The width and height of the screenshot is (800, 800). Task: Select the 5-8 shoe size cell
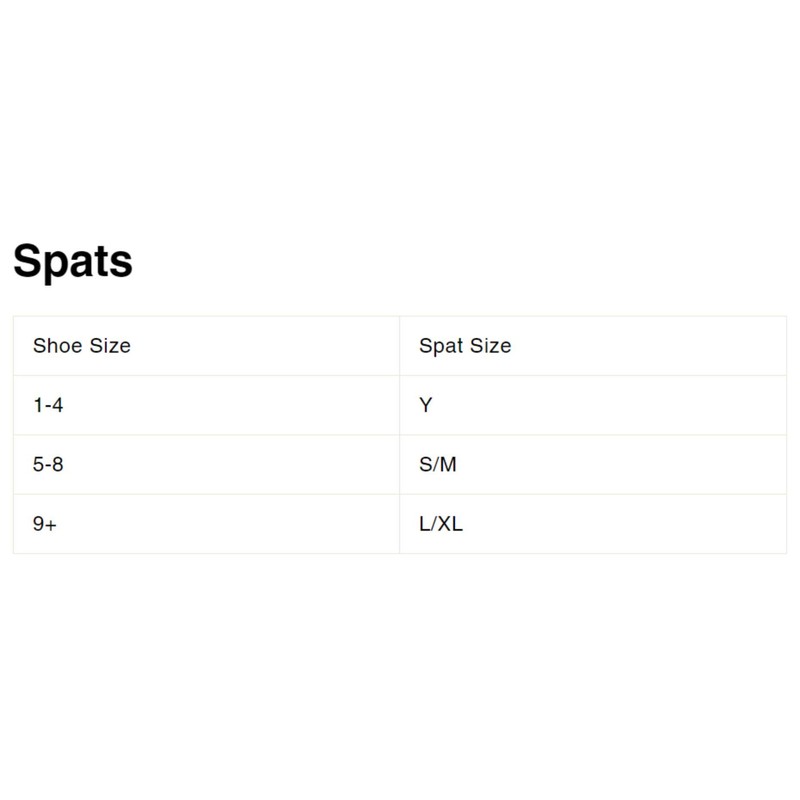pos(206,465)
